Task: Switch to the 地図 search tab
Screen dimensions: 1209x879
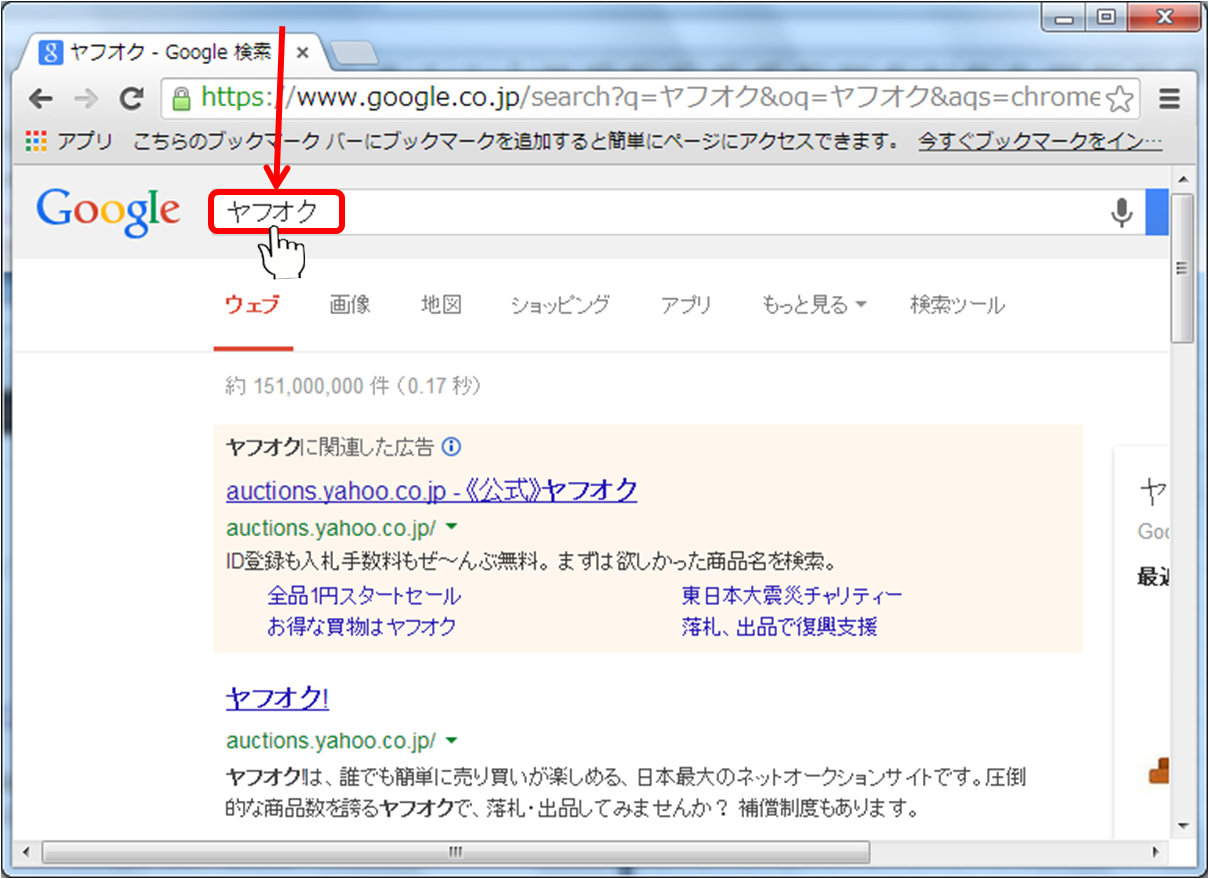Action: tap(441, 305)
